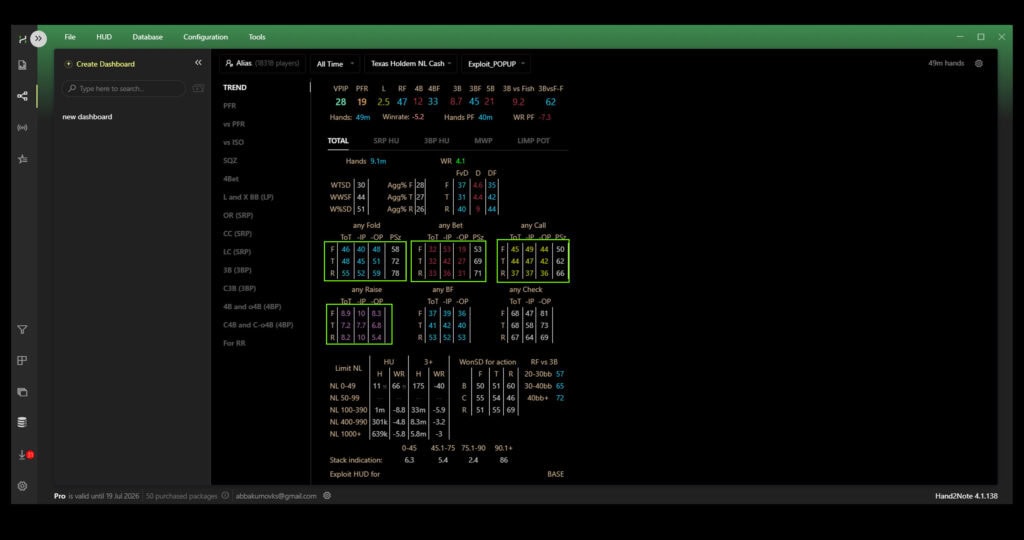Click the info icon next to purchased packages
The width and height of the screenshot is (1024, 540).
[x=225, y=496]
